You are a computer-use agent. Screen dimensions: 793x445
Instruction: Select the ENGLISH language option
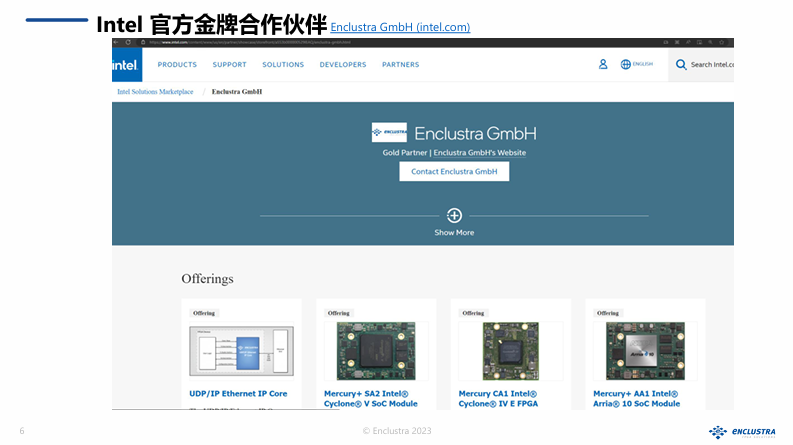[643, 64]
